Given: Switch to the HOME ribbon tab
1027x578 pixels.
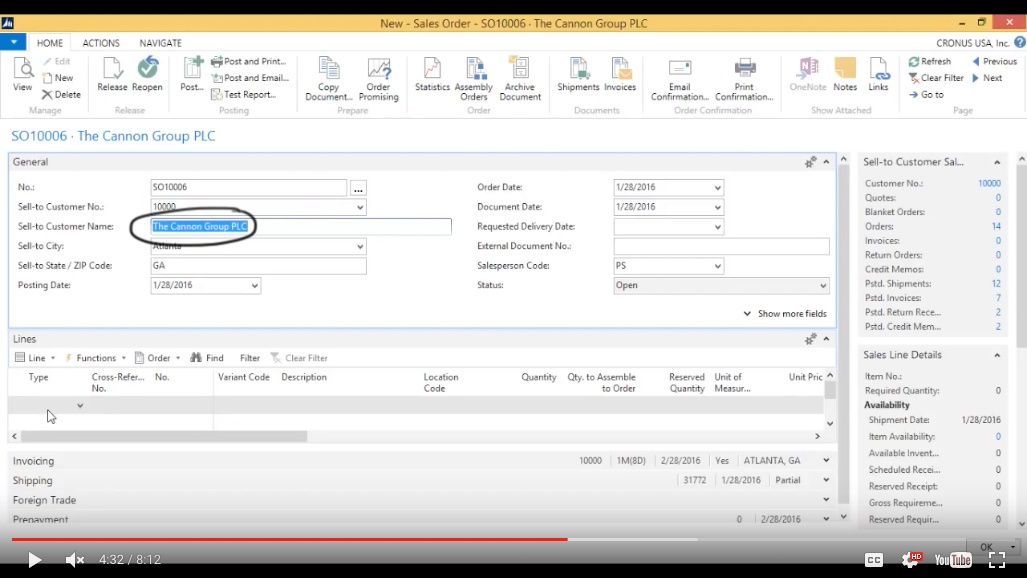Looking at the screenshot, I should click(x=50, y=43).
